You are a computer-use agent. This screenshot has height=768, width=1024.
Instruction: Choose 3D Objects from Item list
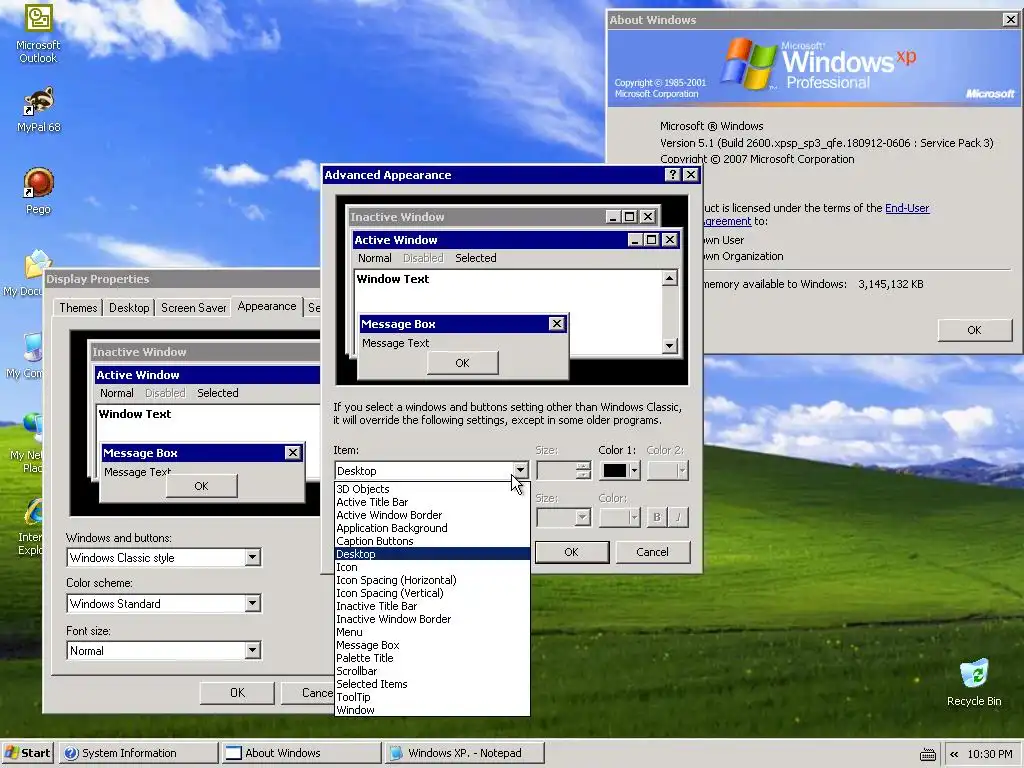(x=432, y=489)
